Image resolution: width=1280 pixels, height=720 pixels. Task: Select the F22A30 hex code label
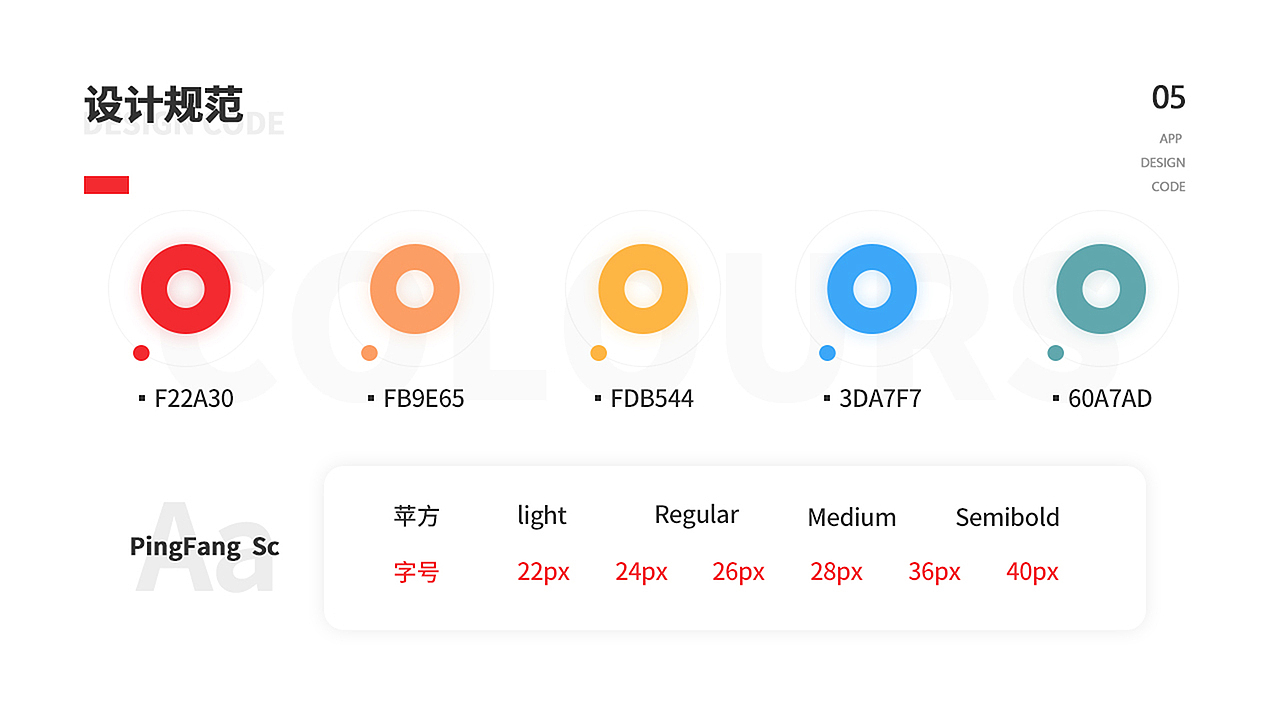tap(194, 399)
